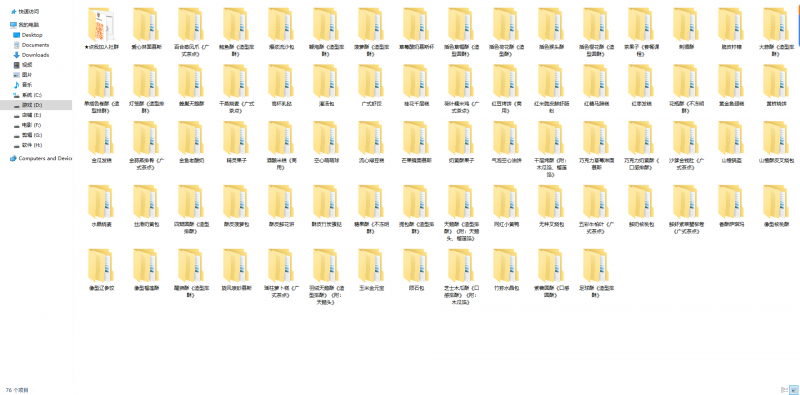This screenshot has width=800, height=395.
Task: Click the 花瓶酥 (不冻明酥) folder label
Action: (686, 106)
